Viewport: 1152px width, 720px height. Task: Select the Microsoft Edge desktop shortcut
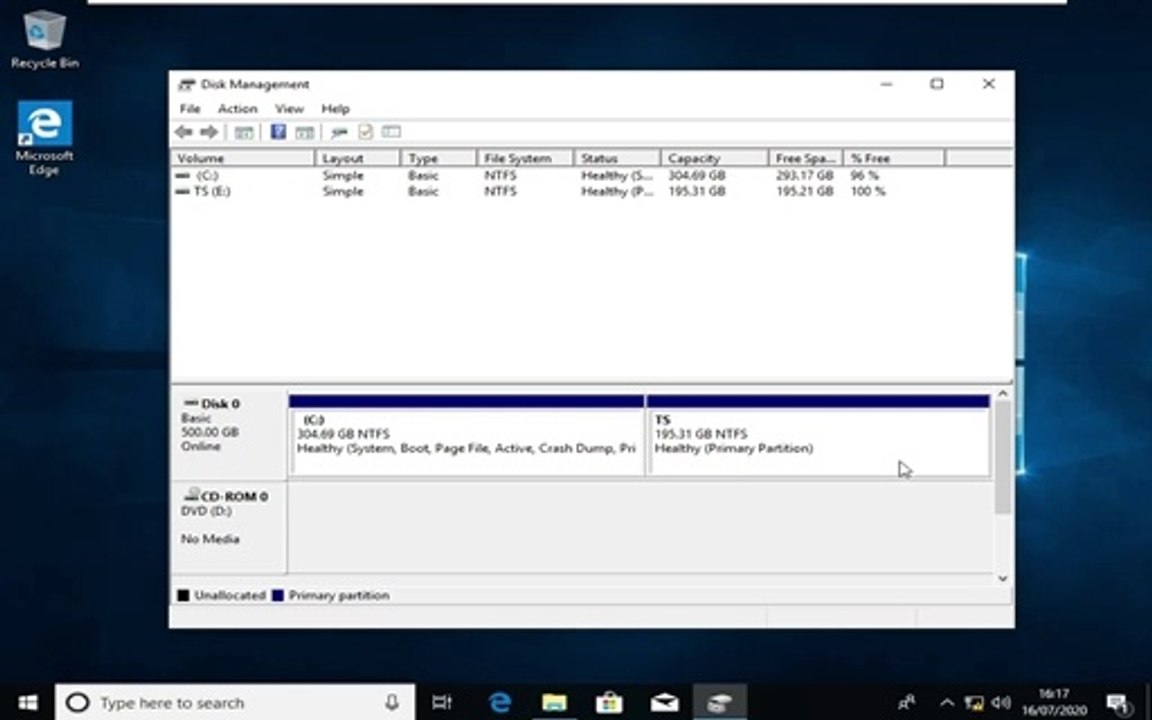click(44, 138)
